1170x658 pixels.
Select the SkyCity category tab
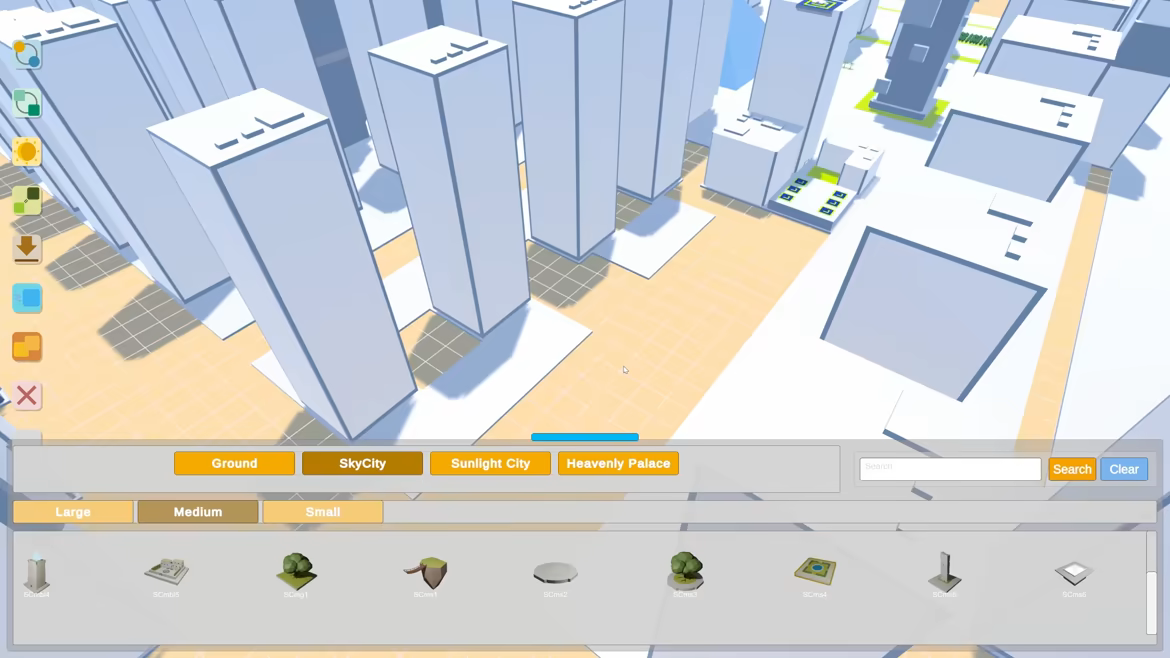(363, 463)
